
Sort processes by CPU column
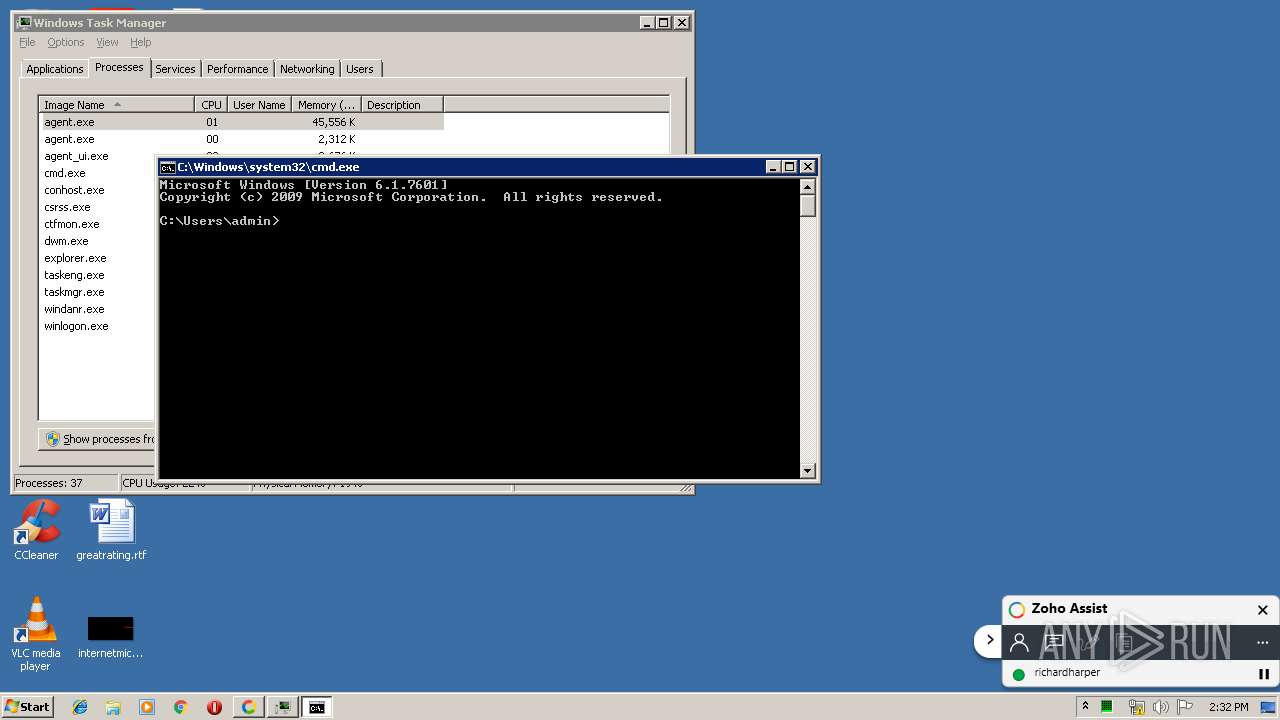click(211, 105)
